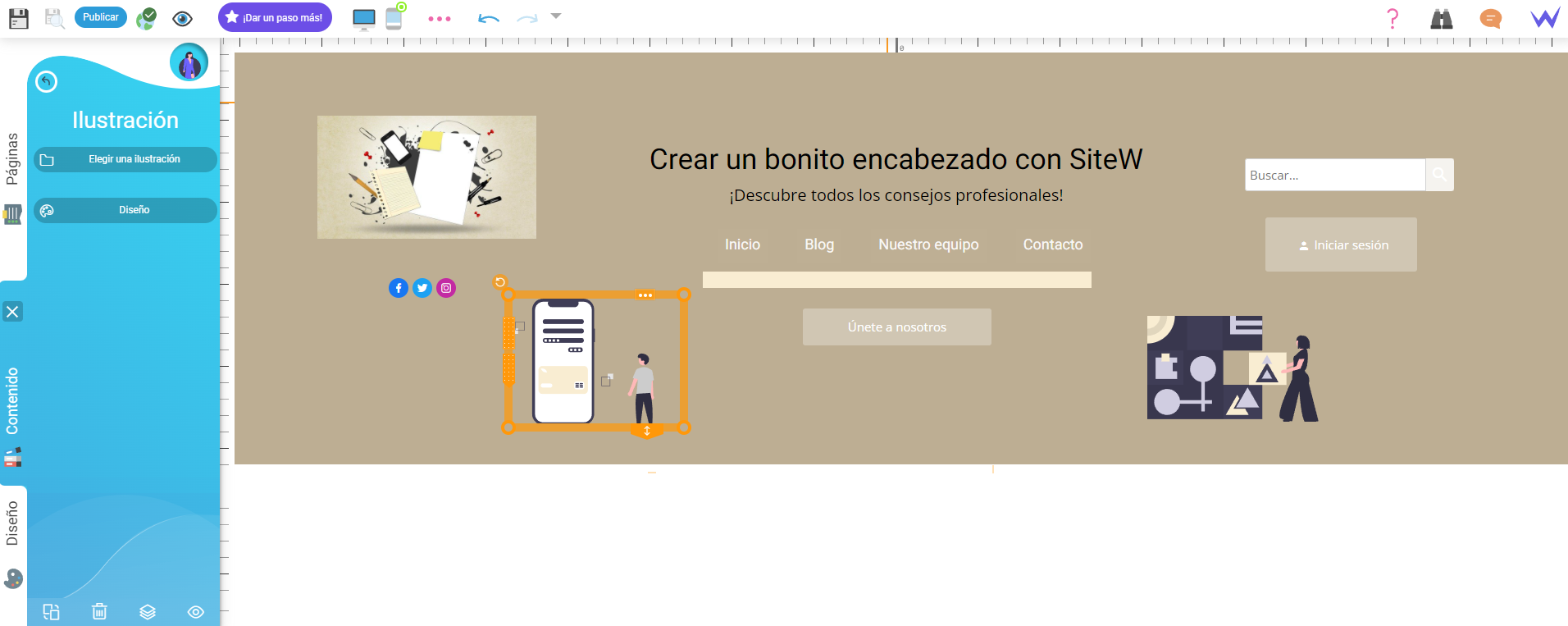This screenshot has height=626, width=1568.
Task: Click the Instagram social icon
Action: [x=446, y=288]
